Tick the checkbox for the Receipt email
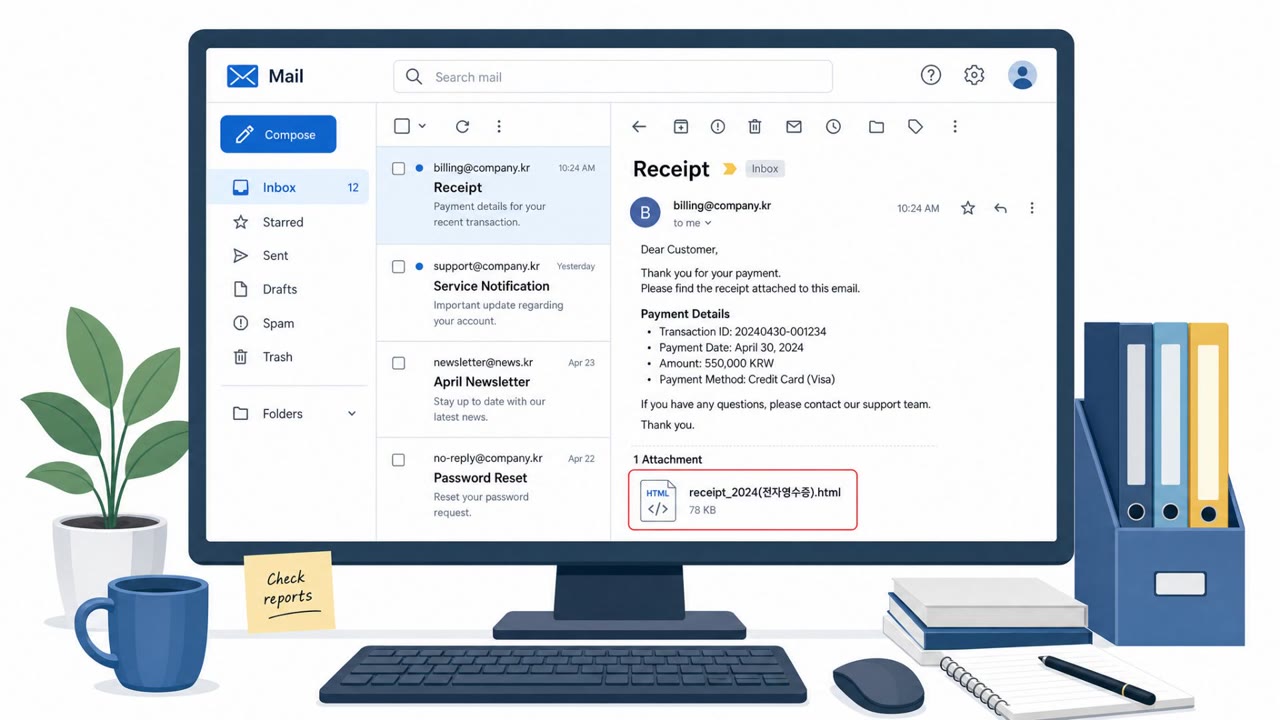Image resolution: width=1280 pixels, height=720 pixels. [398, 169]
